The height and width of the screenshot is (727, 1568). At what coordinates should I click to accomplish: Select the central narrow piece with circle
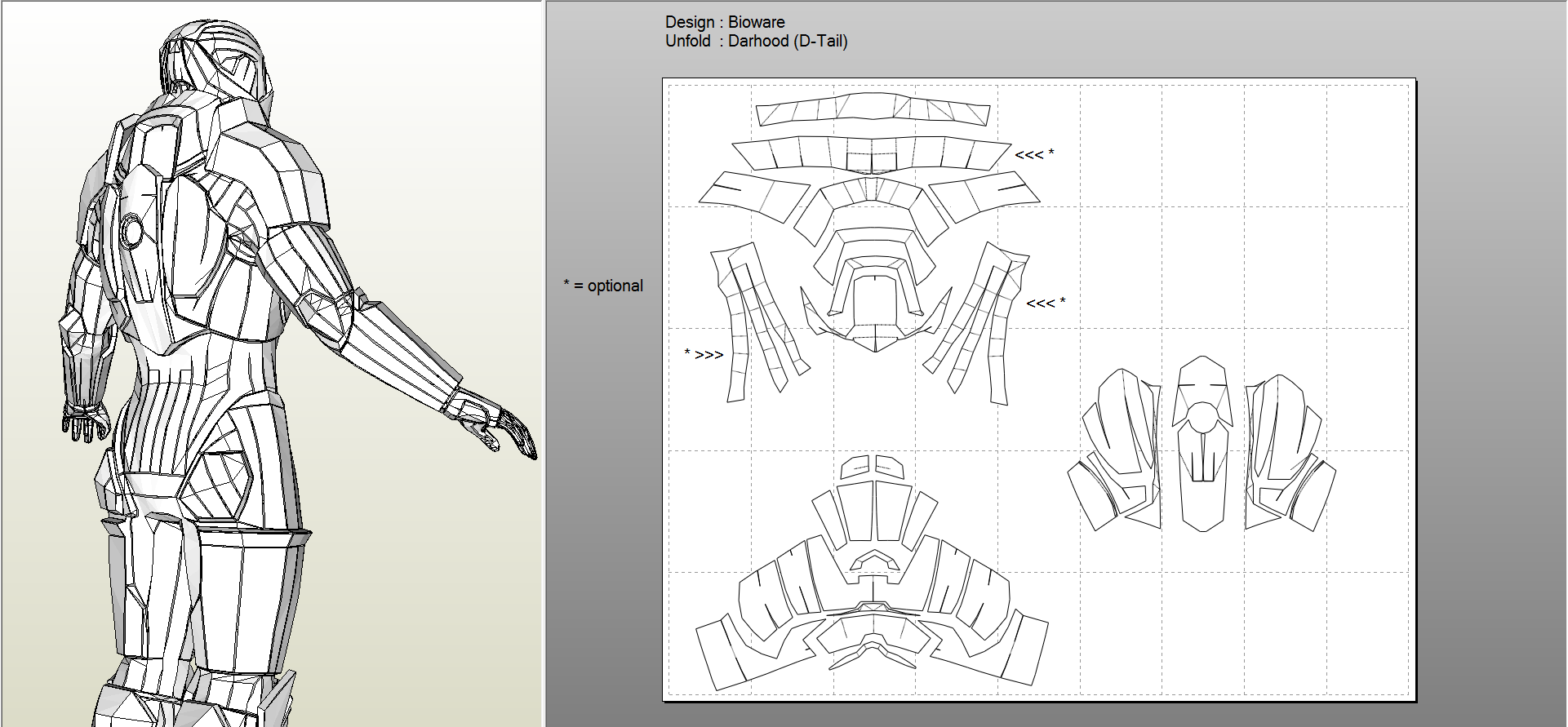tap(1202, 443)
